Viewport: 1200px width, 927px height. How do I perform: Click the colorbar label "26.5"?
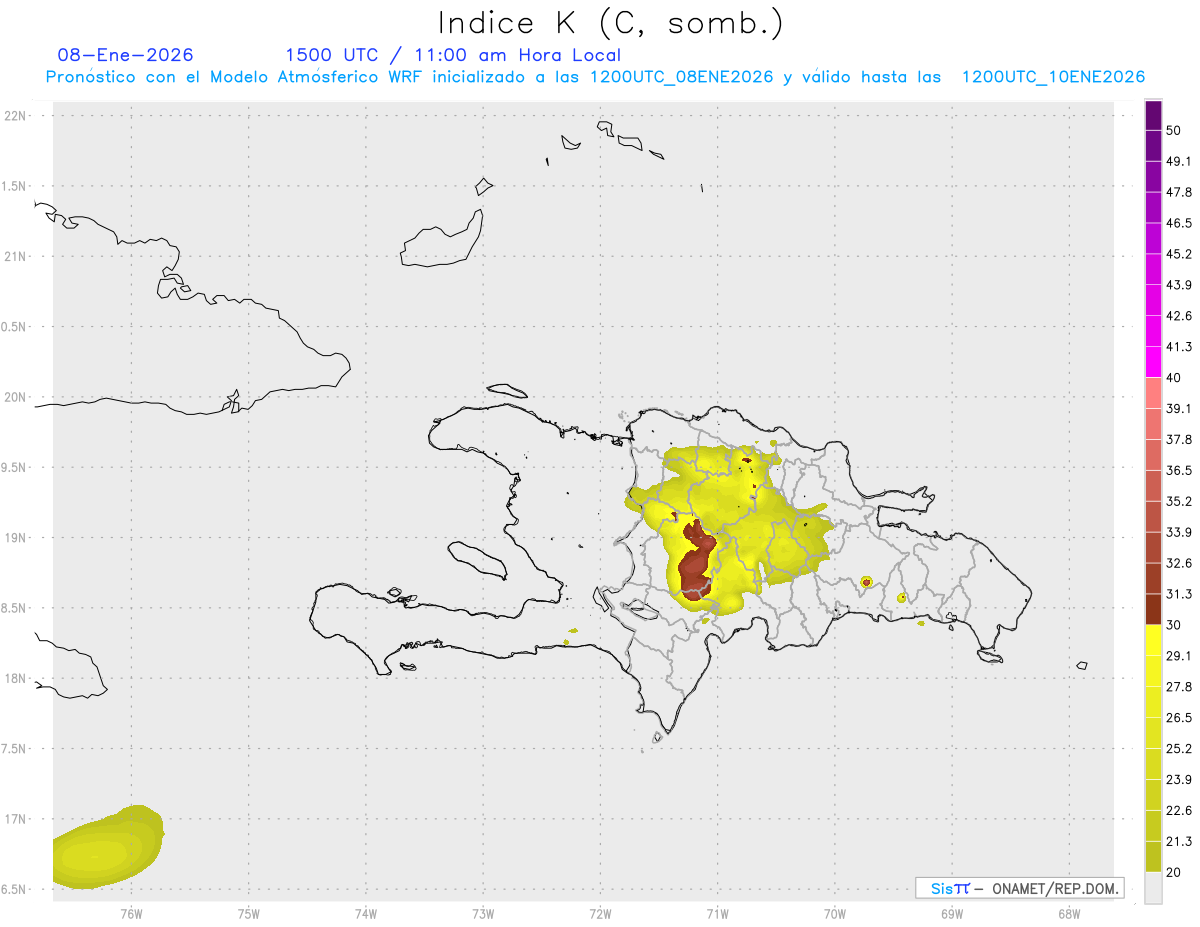(1179, 718)
